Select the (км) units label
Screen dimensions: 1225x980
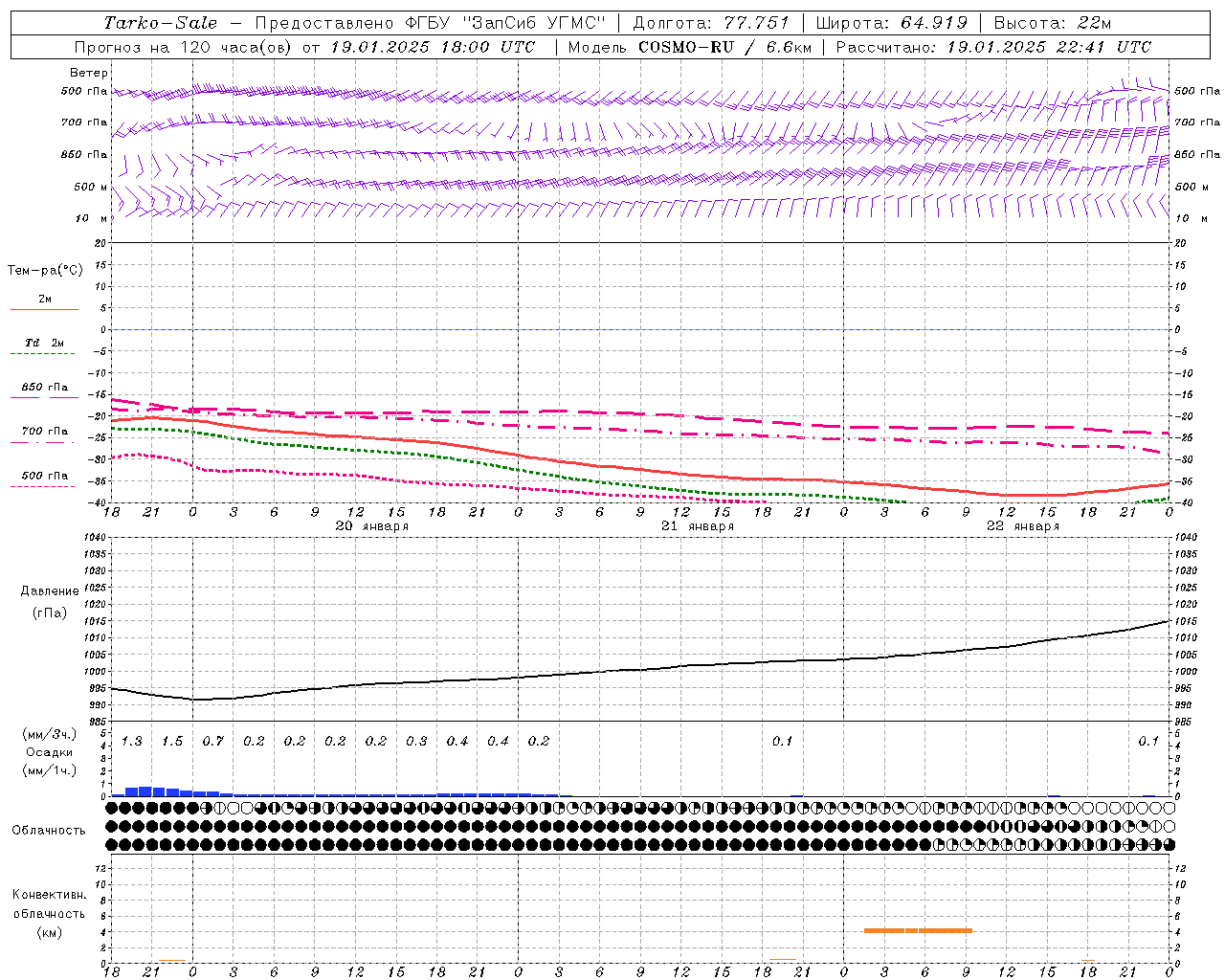(49, 931)
